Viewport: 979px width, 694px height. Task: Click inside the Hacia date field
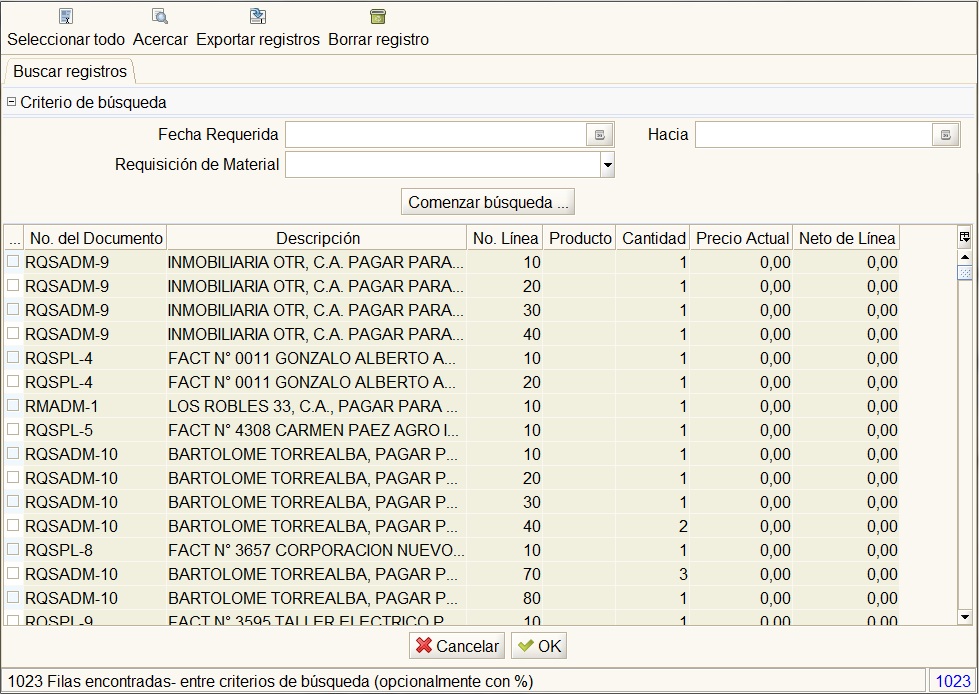click(x=814, y=135)
